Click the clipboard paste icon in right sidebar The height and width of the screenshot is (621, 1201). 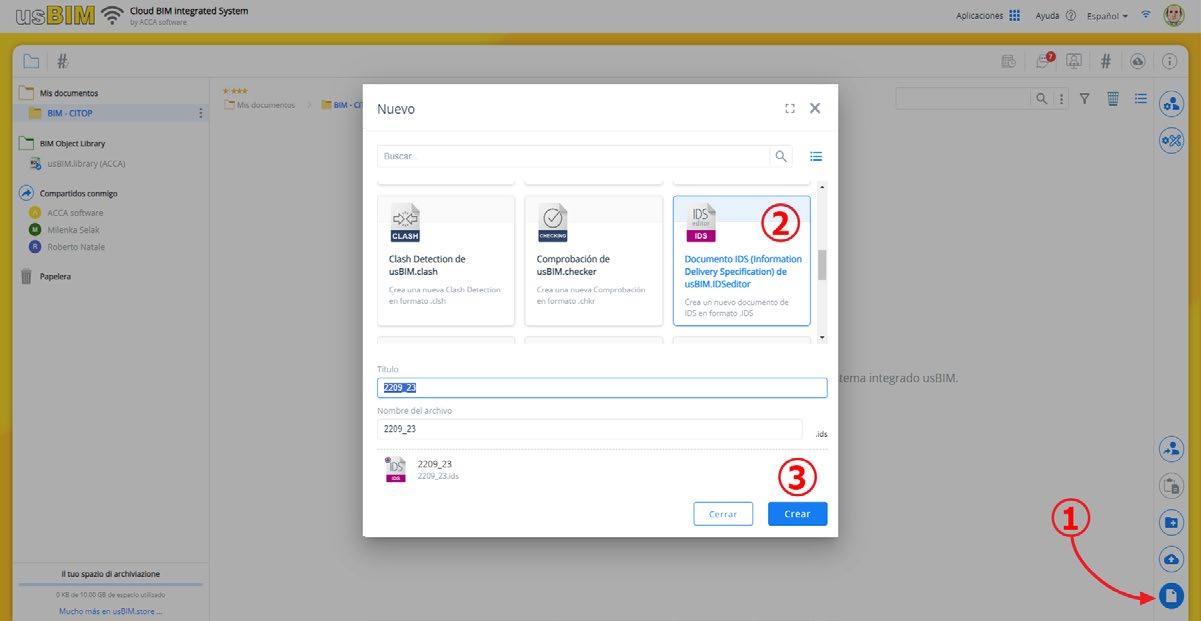[x=1171, y=486]
